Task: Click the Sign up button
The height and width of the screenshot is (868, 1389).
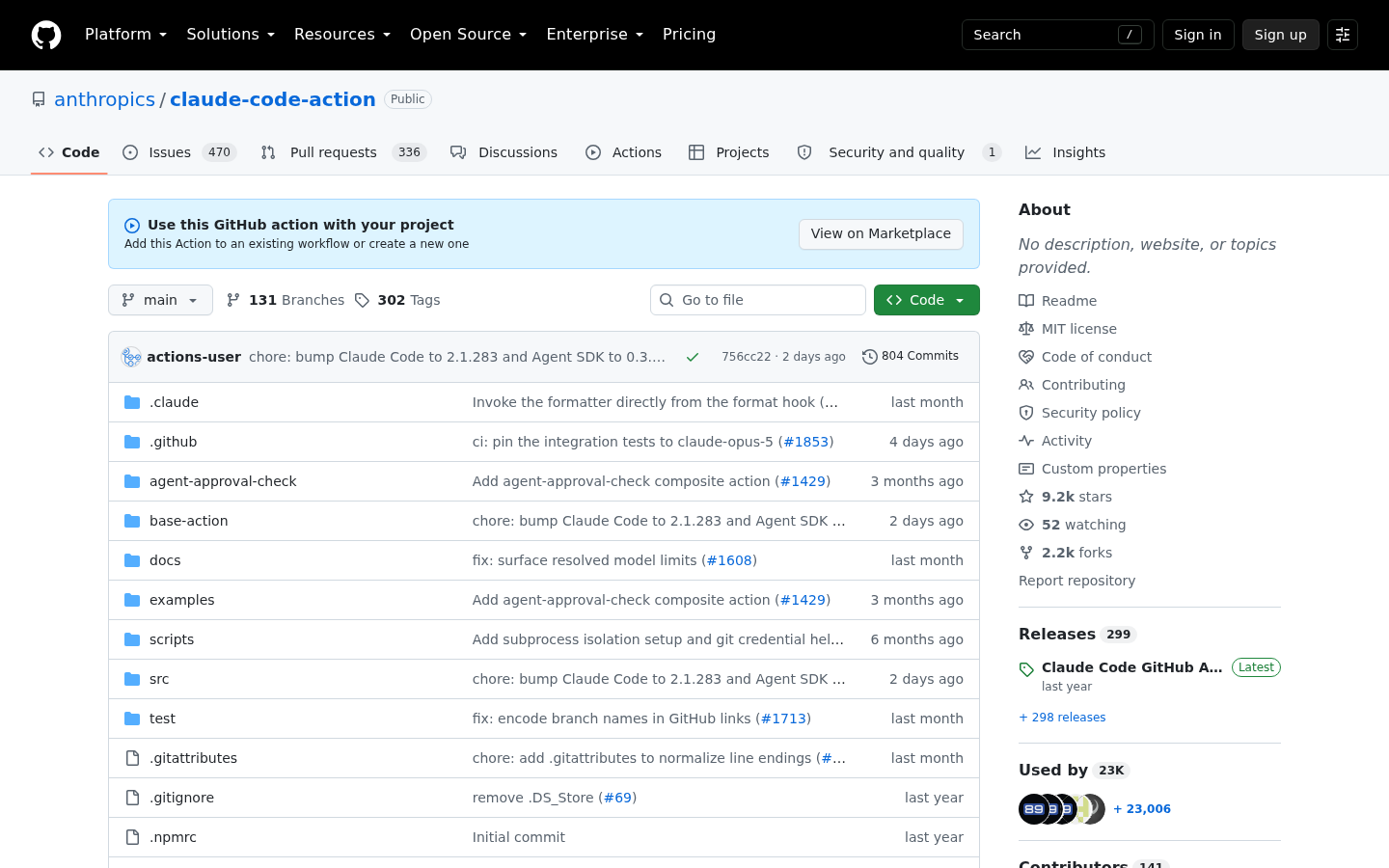Action: (x=1281, y=35)
